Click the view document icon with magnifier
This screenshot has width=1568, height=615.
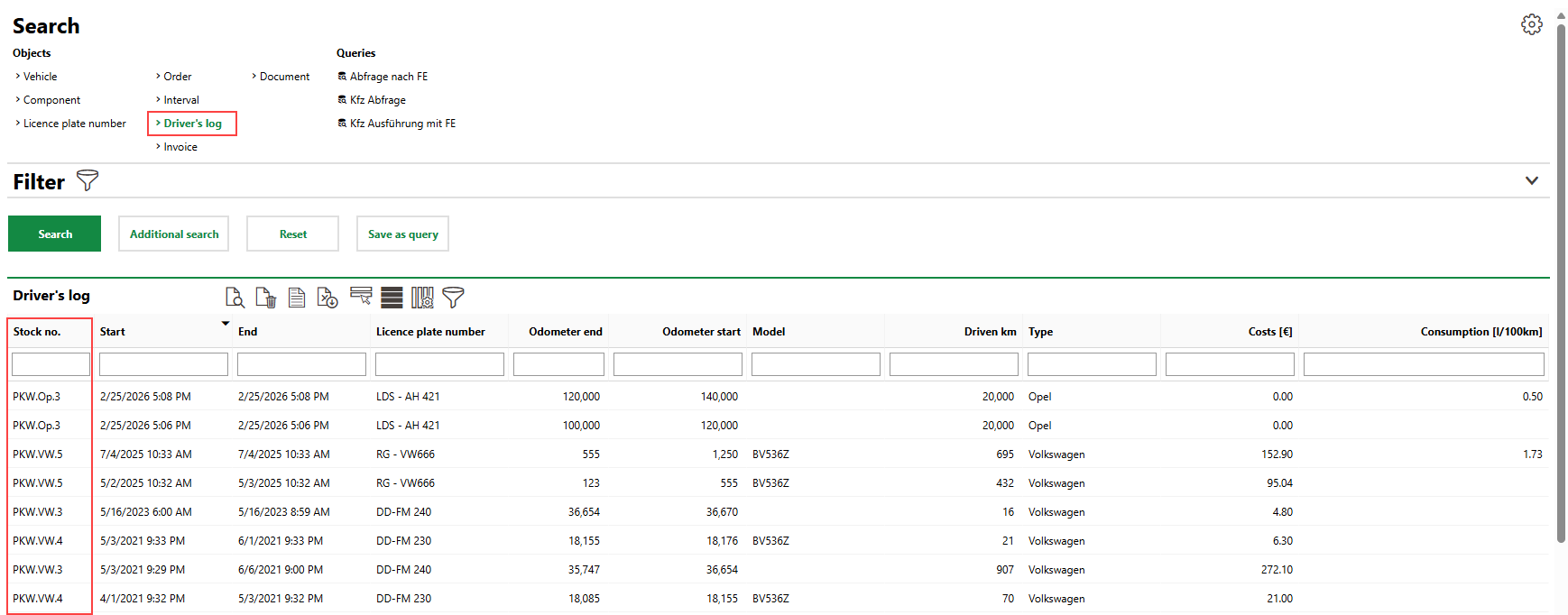(235, 298)
